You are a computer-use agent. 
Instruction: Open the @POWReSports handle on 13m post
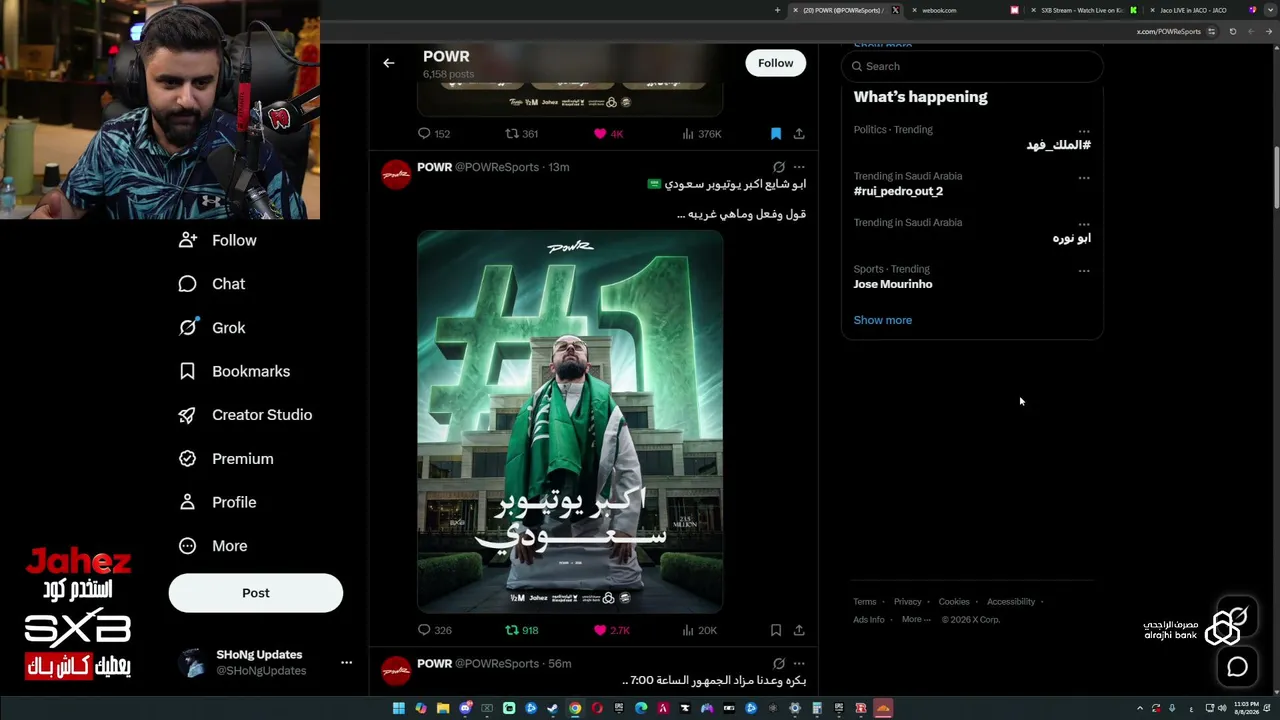point(497,167)
